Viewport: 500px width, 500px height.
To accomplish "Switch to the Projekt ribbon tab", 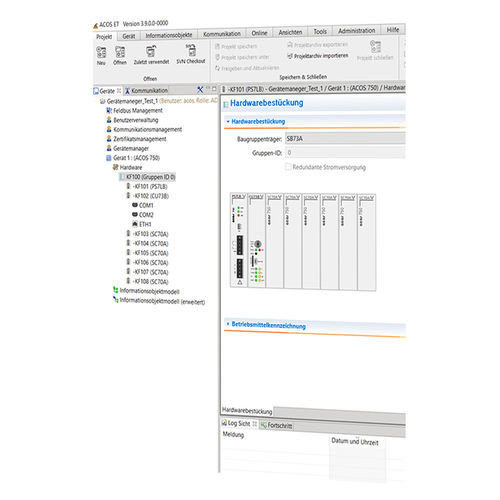I will tap(104, 37).
